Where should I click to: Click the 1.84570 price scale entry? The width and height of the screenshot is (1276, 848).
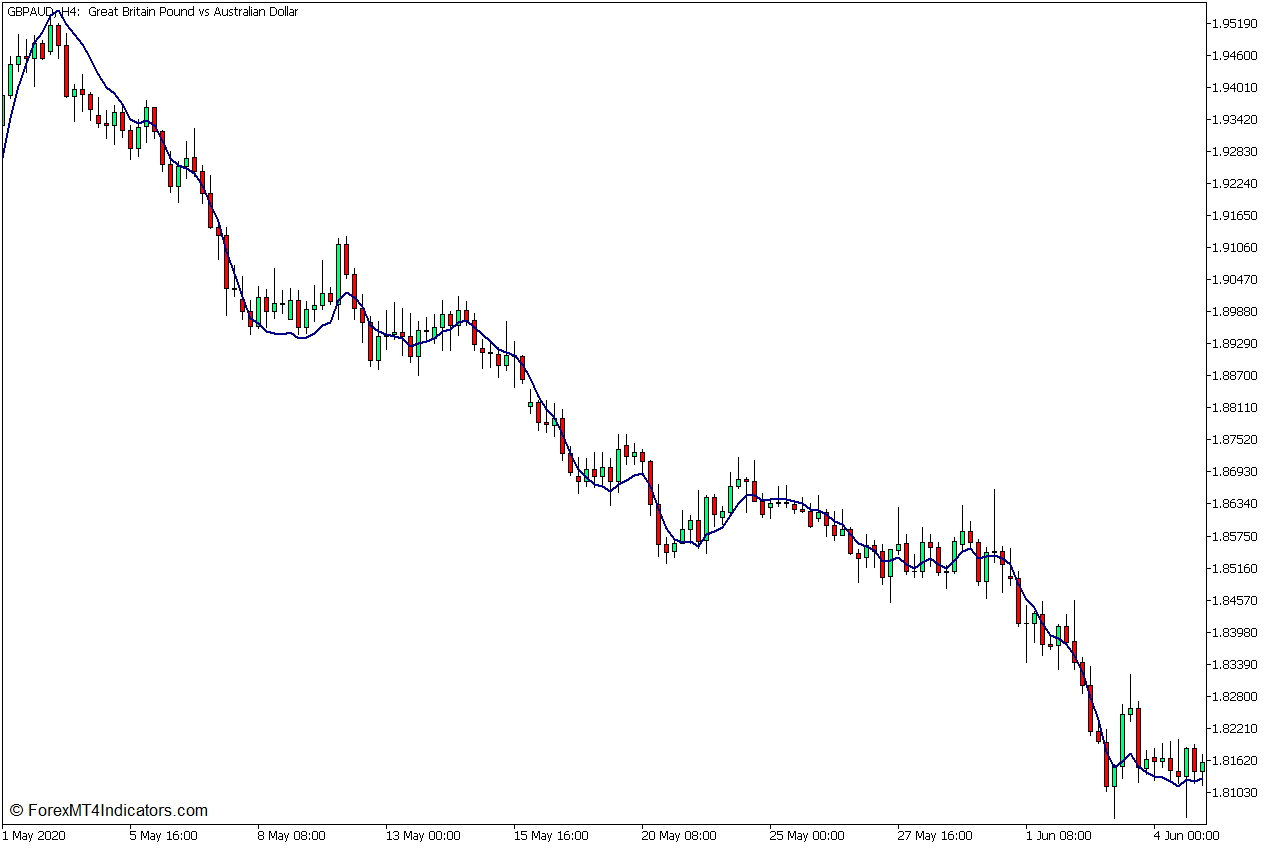[1235, 598]
